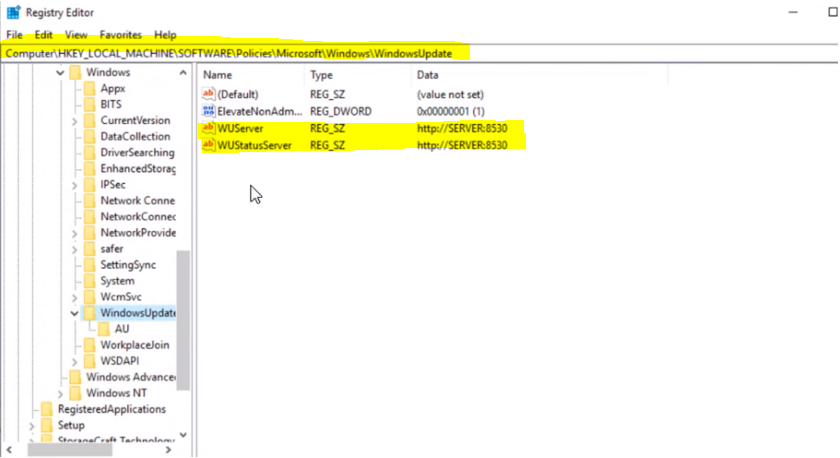
Task: Select the ElevateNonAdm... value name
Action: [x=260, y=111]
